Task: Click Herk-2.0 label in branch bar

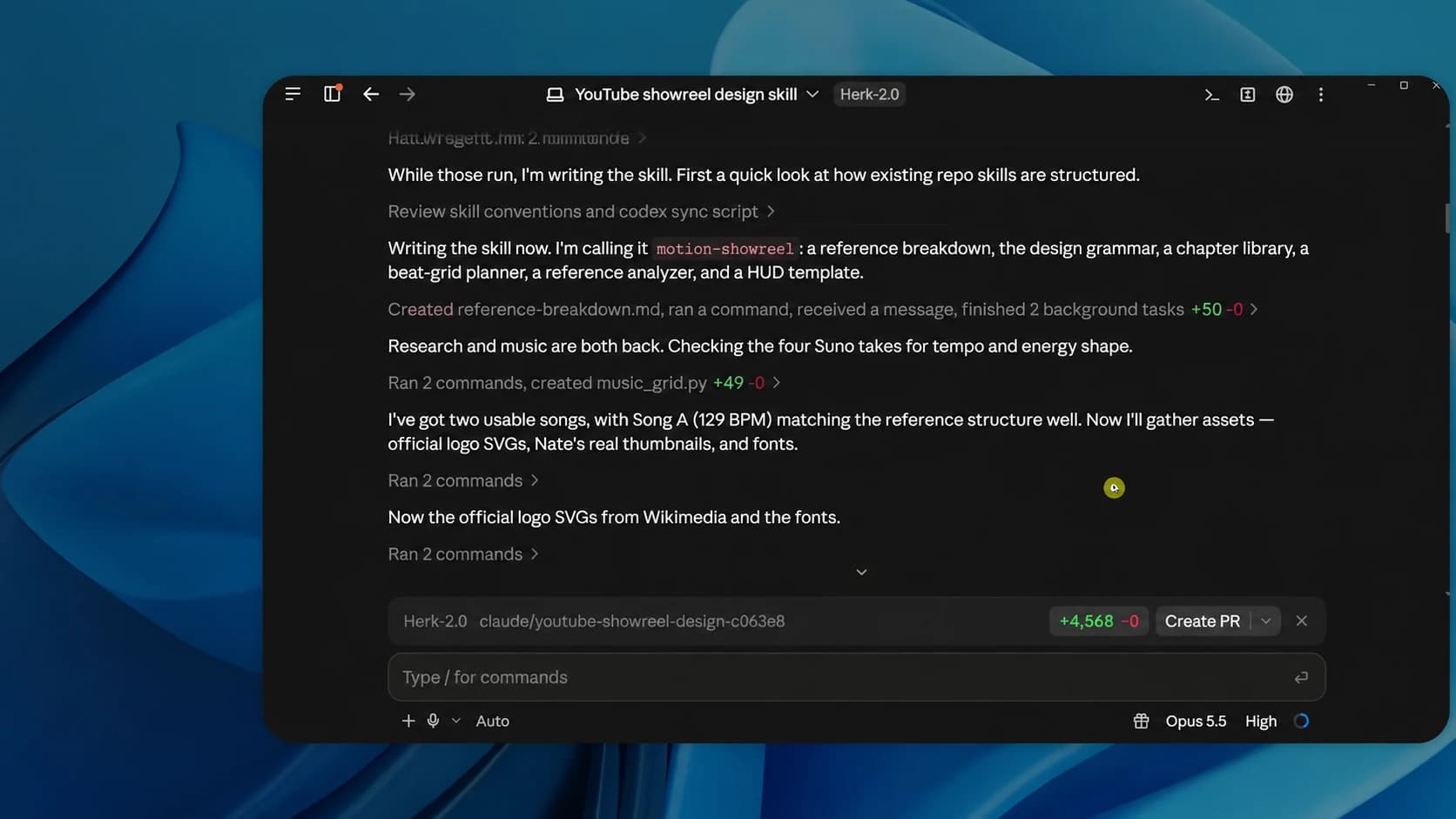Action: click(x=435, y=621)
